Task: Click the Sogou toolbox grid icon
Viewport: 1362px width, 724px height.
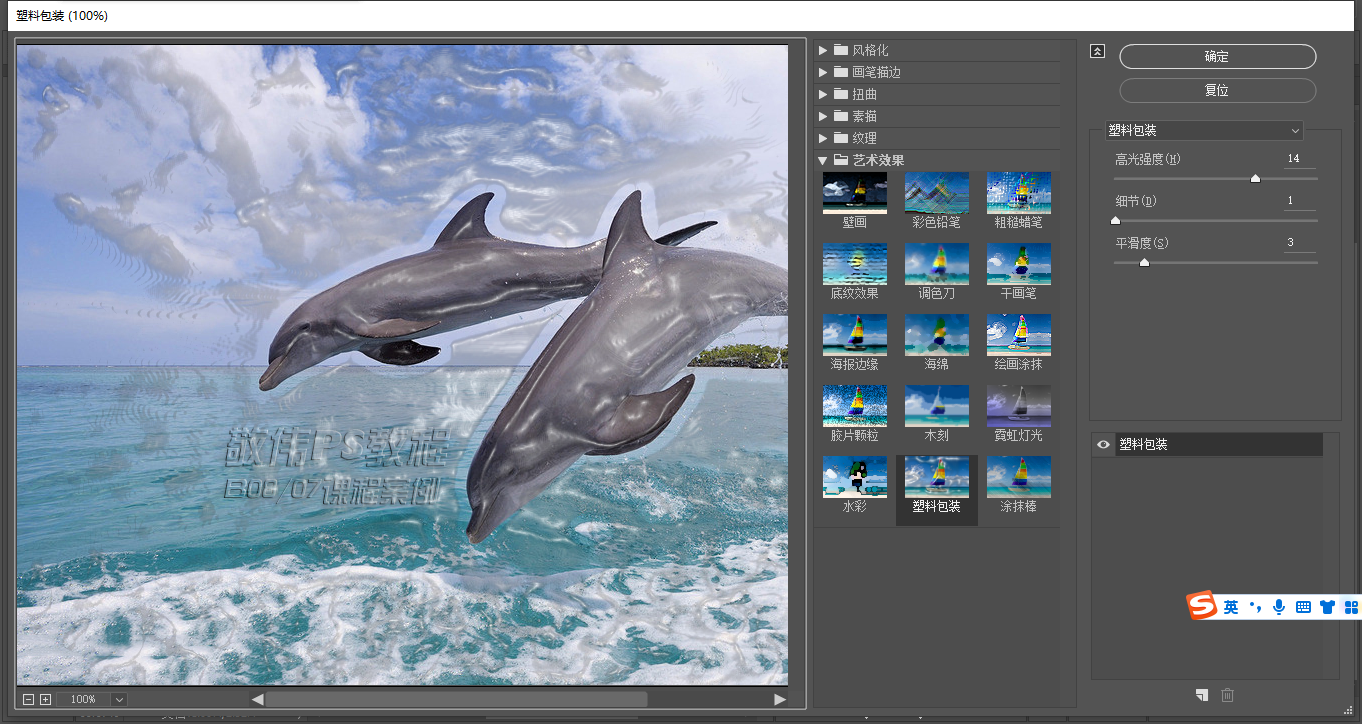Action: point(1352,607)
